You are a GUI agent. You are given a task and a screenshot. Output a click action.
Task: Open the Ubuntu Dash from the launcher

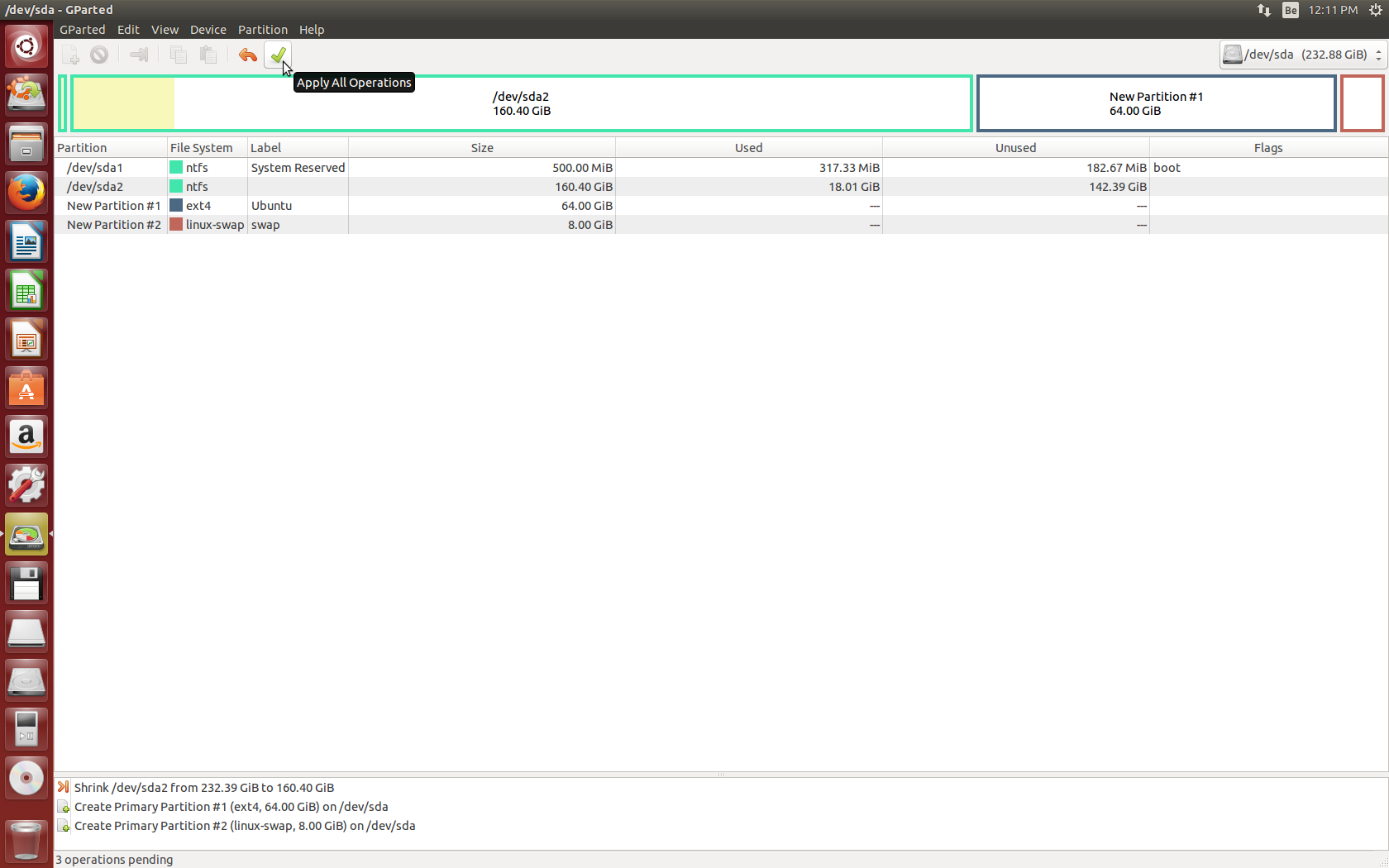coord(26,45)
